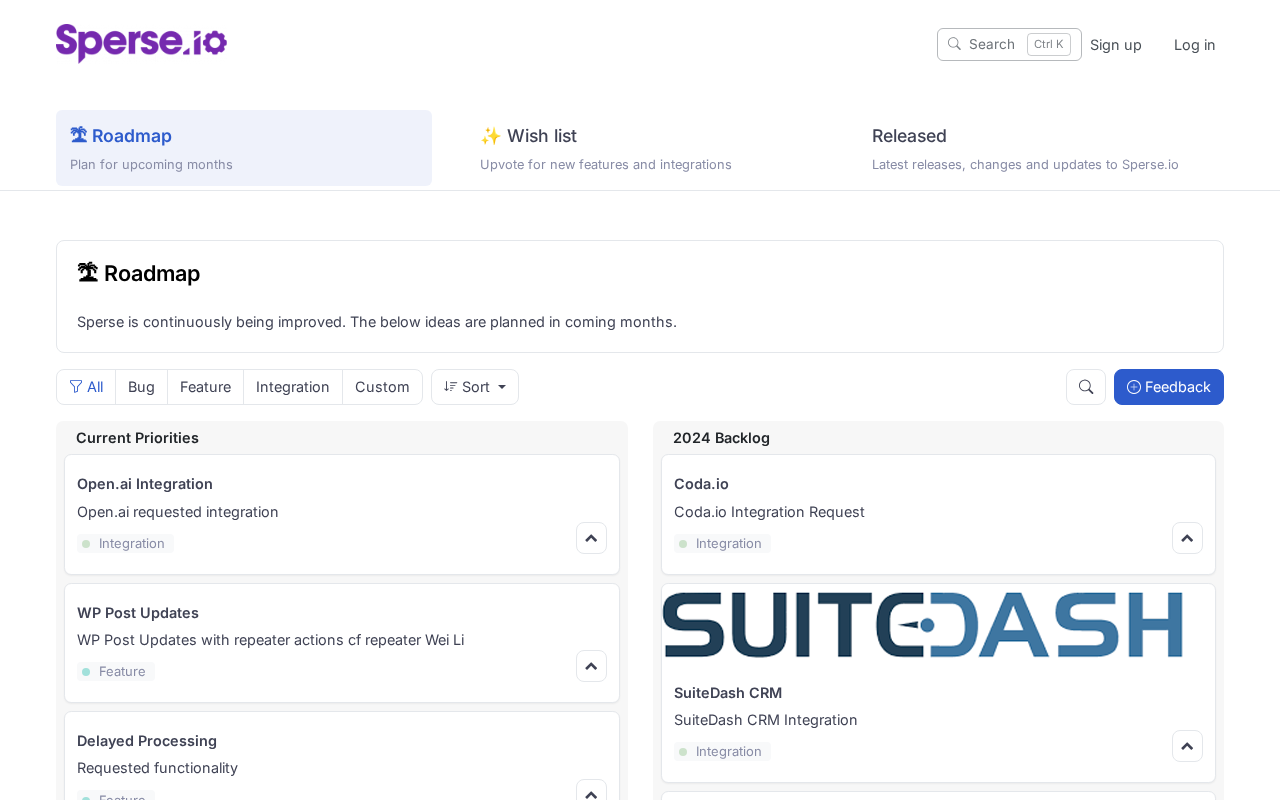The image size is (1280, 800).
Task: Upvote the Open.ai Integration card
Action: [591, 538]
